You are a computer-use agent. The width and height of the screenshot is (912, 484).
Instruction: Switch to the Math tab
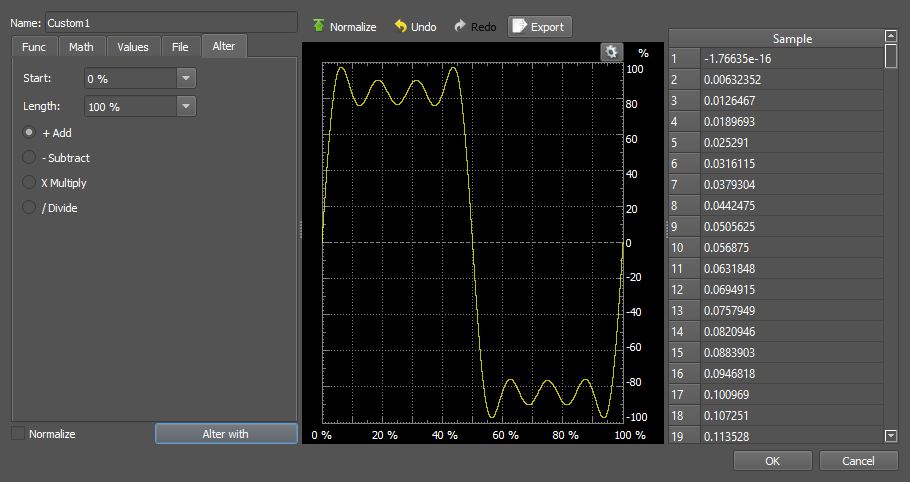[x=81, y=47]
